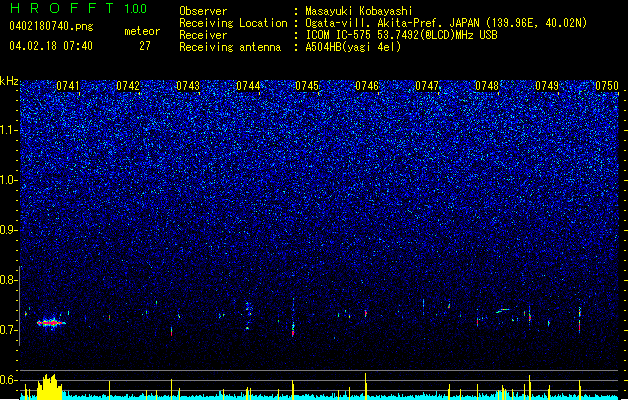Click the 0.7 kHz frequency axis label

(9, 330)
